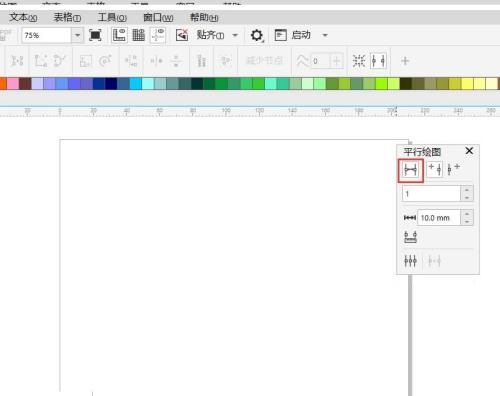Click the curve smoothness wave icon
This screenshot has width=500, height=396.
pos(303,61)
